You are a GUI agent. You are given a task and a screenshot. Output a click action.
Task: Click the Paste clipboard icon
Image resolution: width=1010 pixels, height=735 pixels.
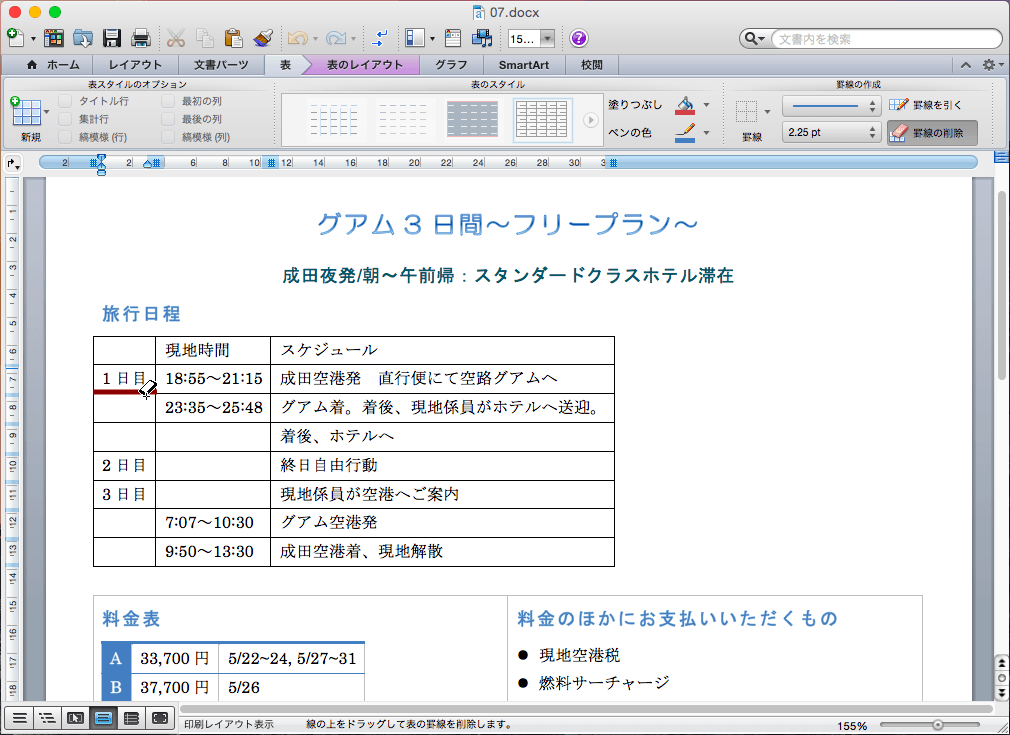[x=234, y=39]
